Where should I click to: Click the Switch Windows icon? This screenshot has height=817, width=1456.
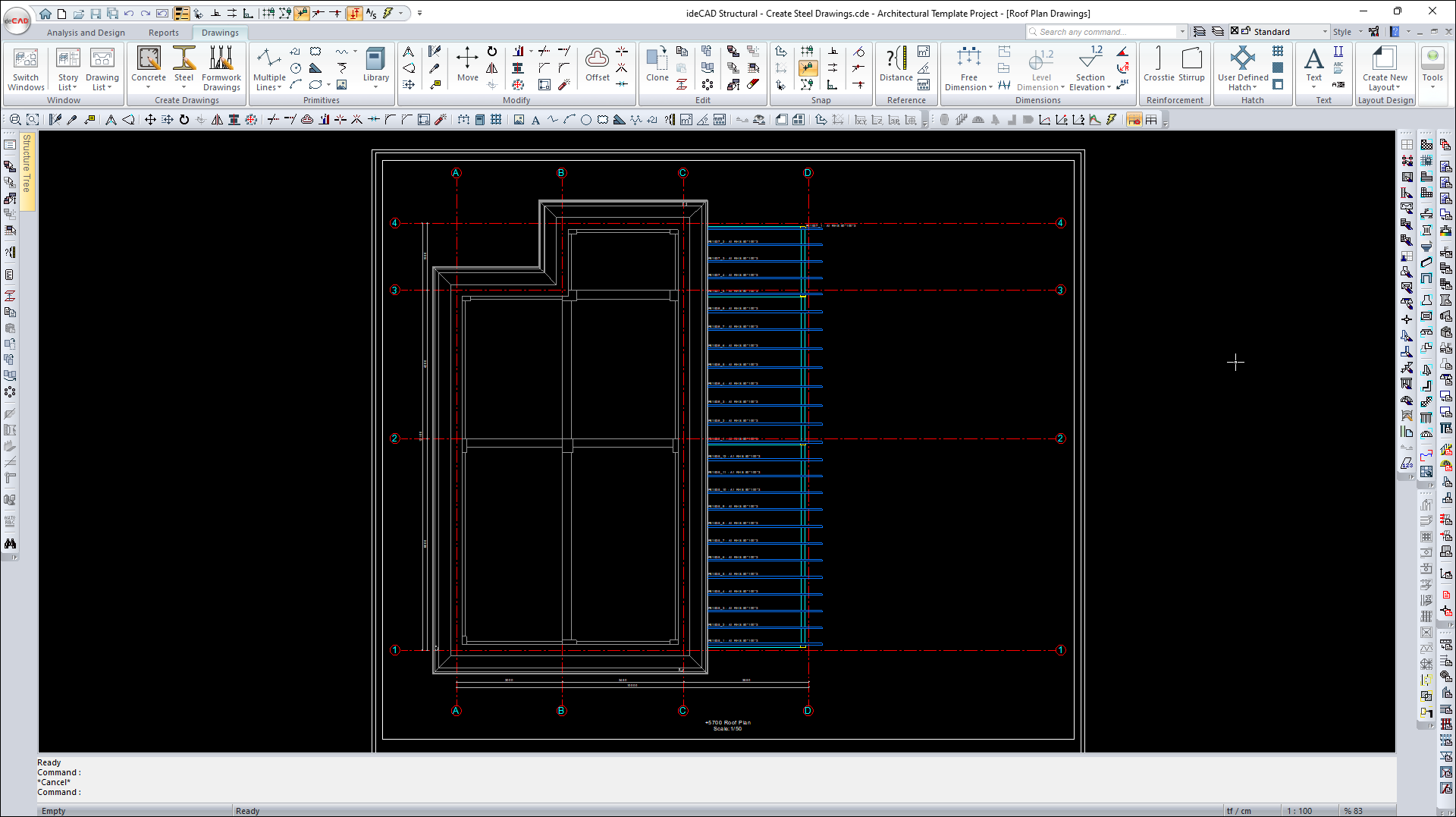point(26,68)
